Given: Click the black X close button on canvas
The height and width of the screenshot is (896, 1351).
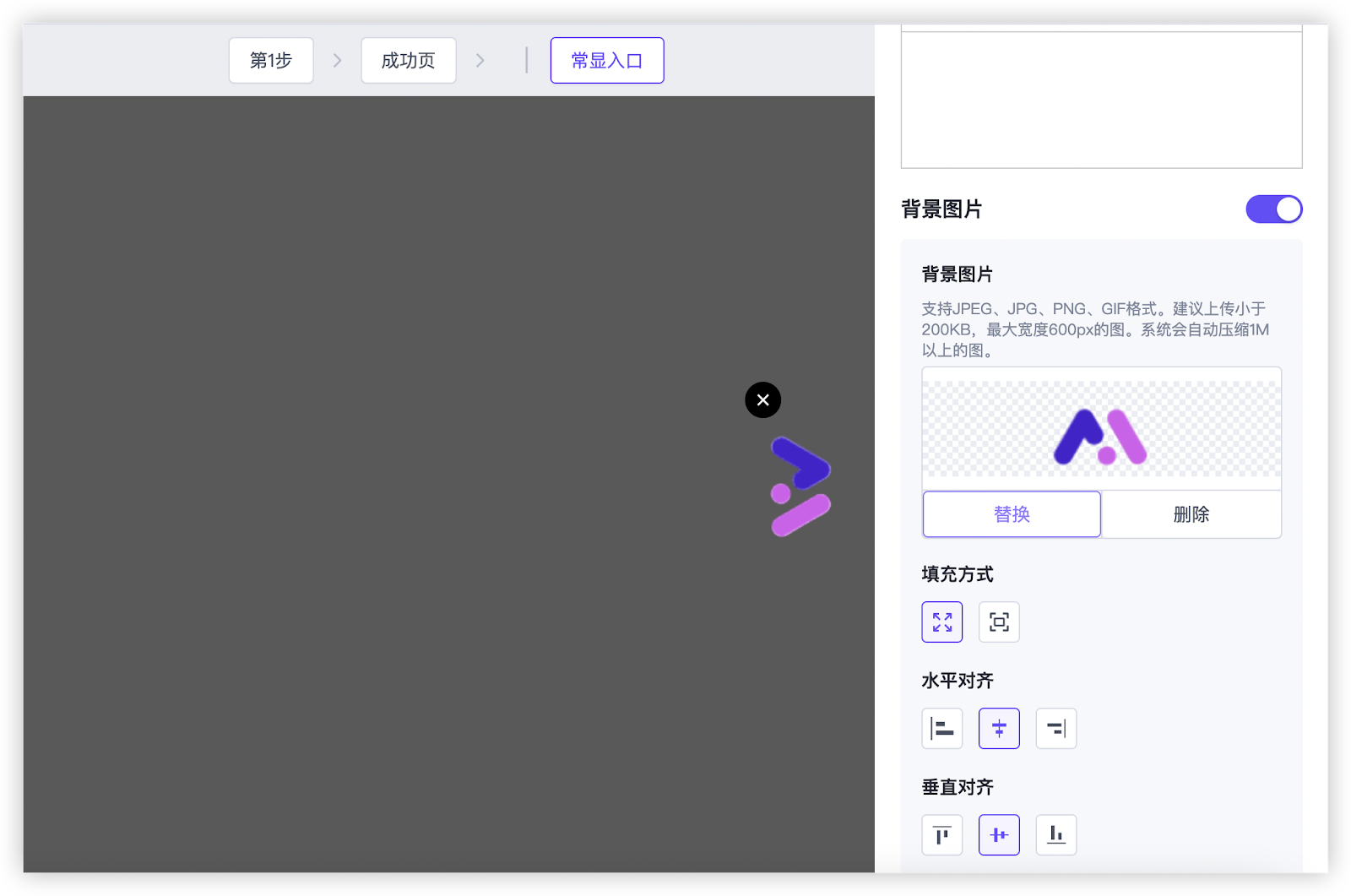Looking at the screenshot, I should 762,400.
